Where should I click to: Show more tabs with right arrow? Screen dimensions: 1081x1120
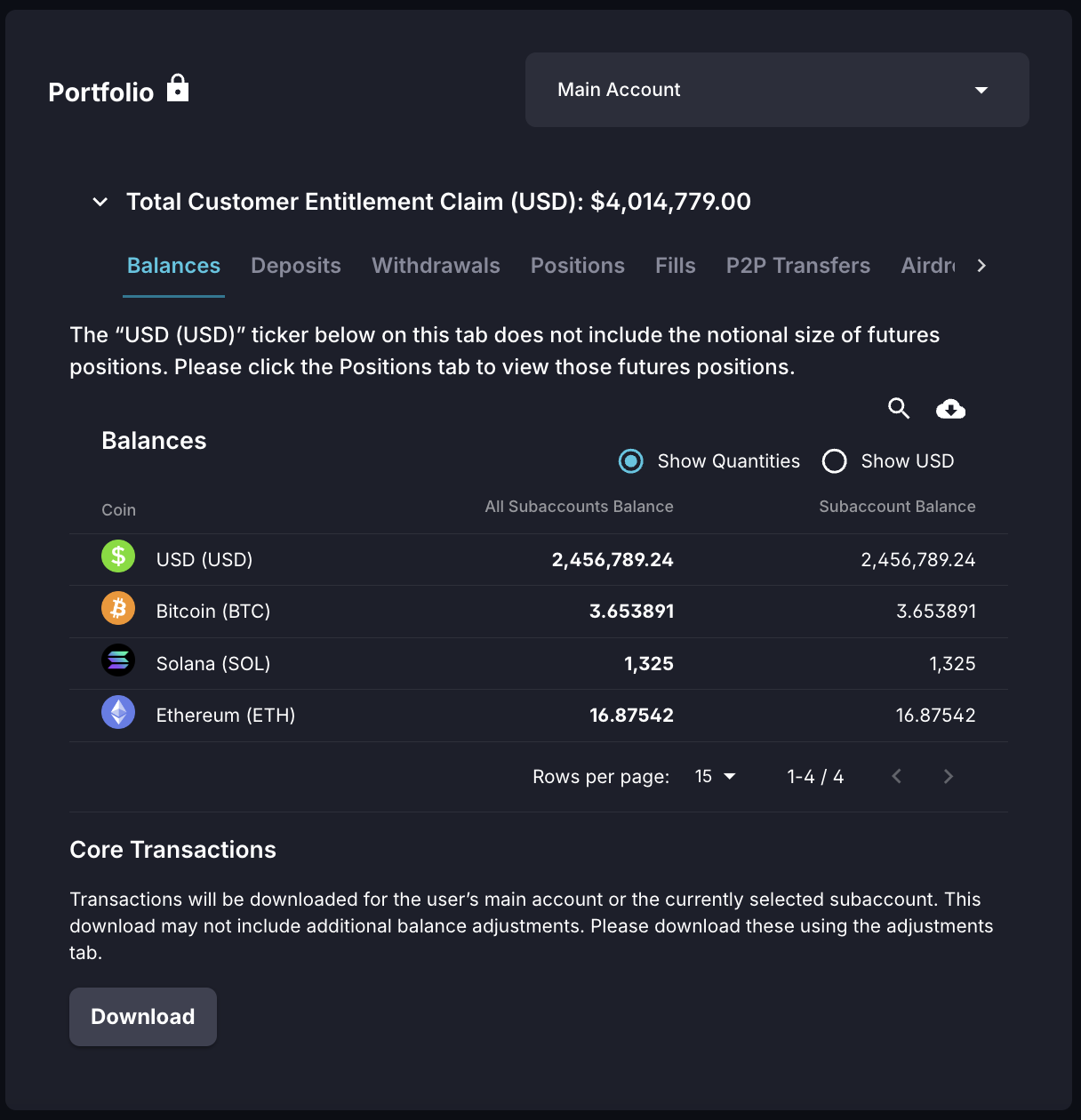tap(981, 266)
